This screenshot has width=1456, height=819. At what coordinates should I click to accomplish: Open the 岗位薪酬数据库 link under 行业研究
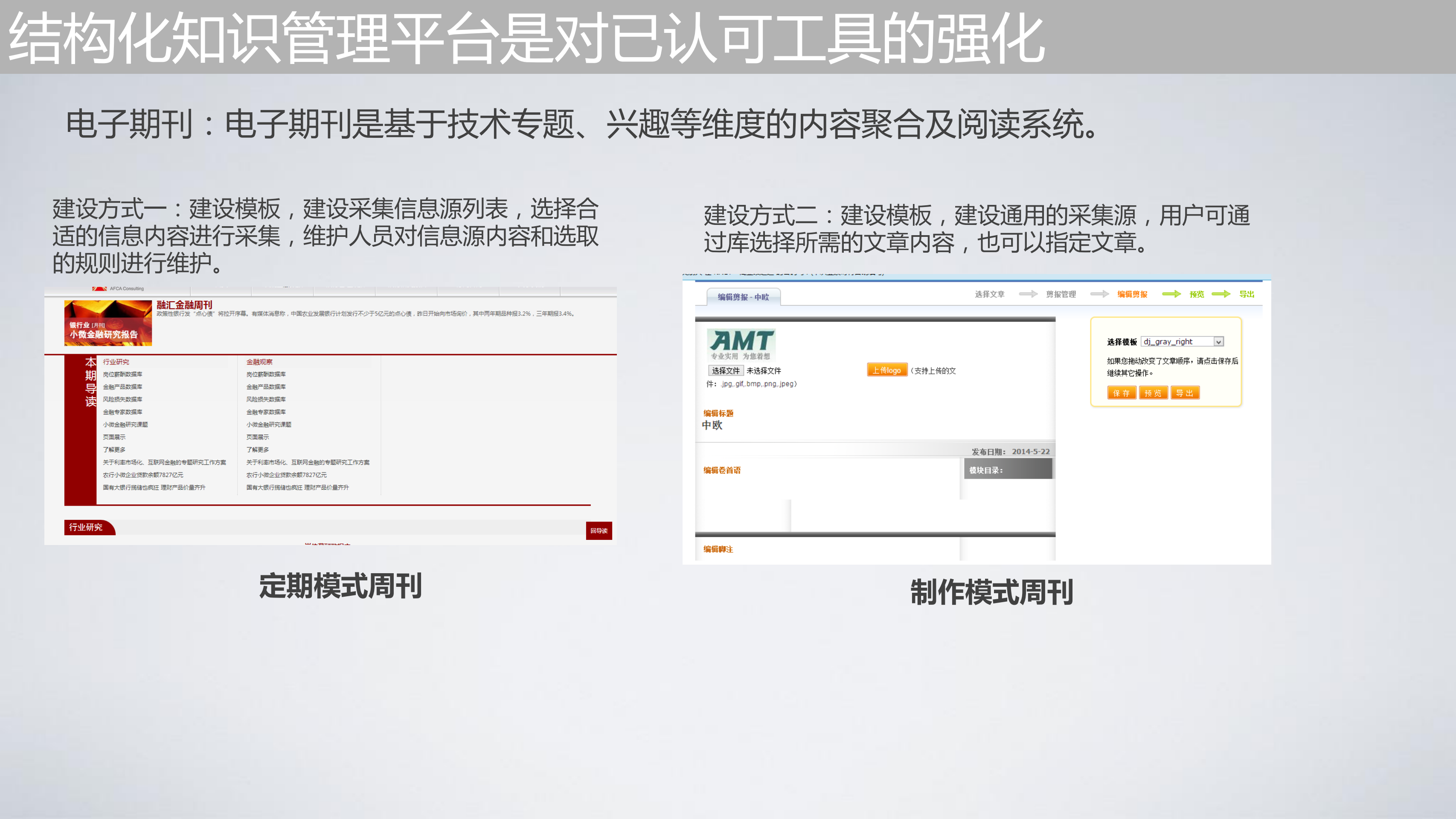click(x=124, y=374)
